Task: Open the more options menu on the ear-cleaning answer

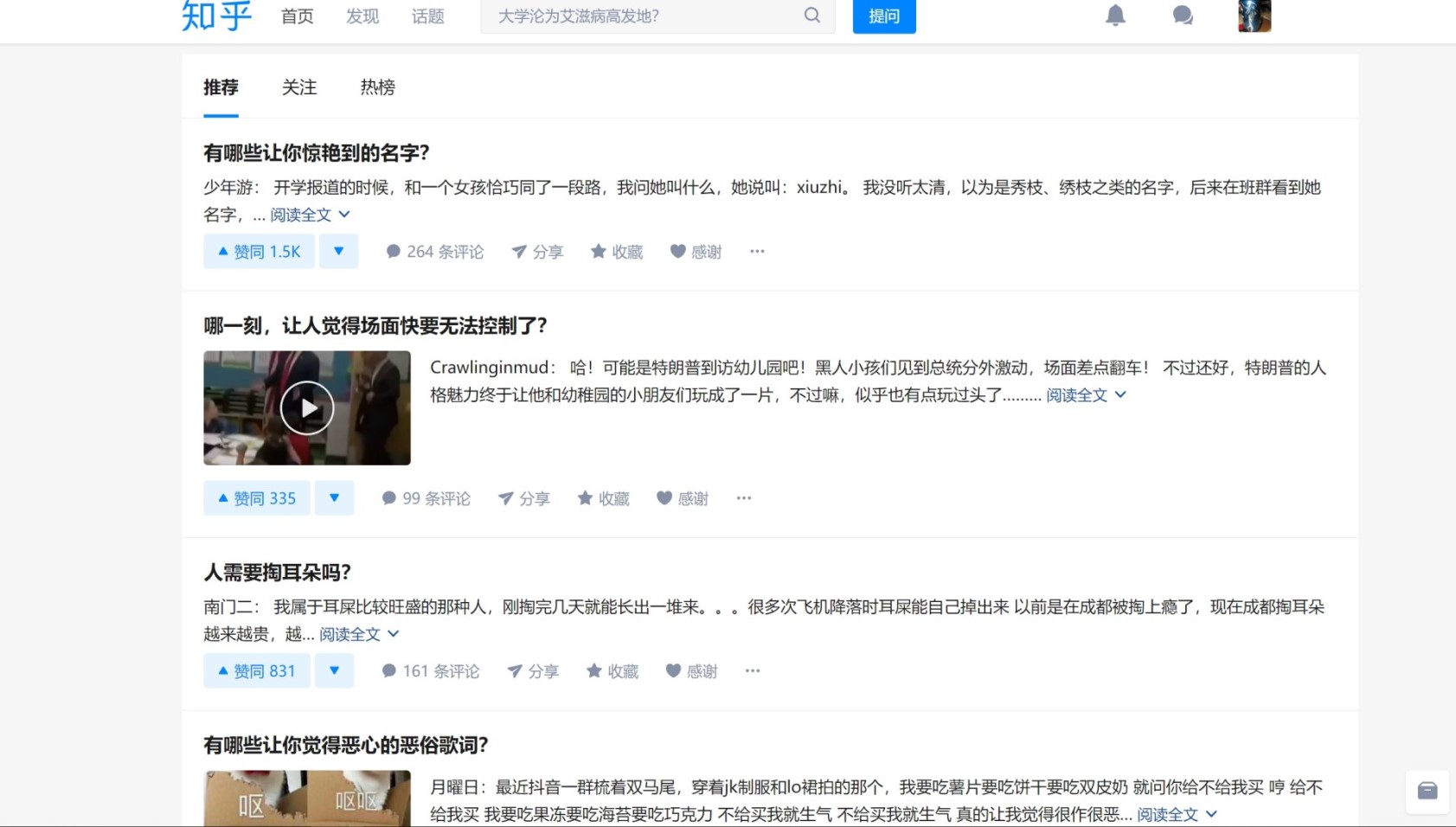Action: (752, 670)
